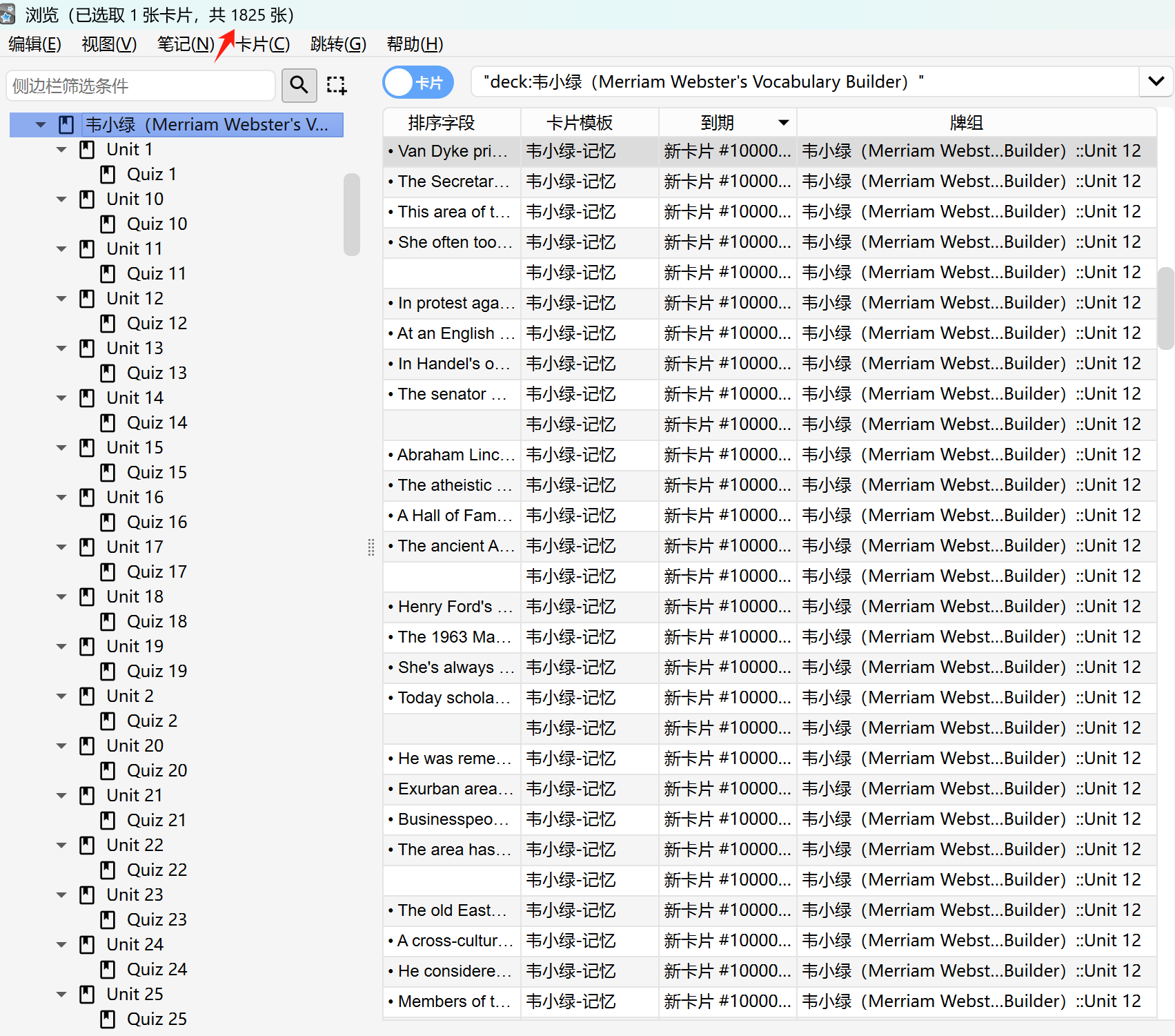
Task: Click the deck icon beside Unit 11
Action: click(x=87, y=249)
